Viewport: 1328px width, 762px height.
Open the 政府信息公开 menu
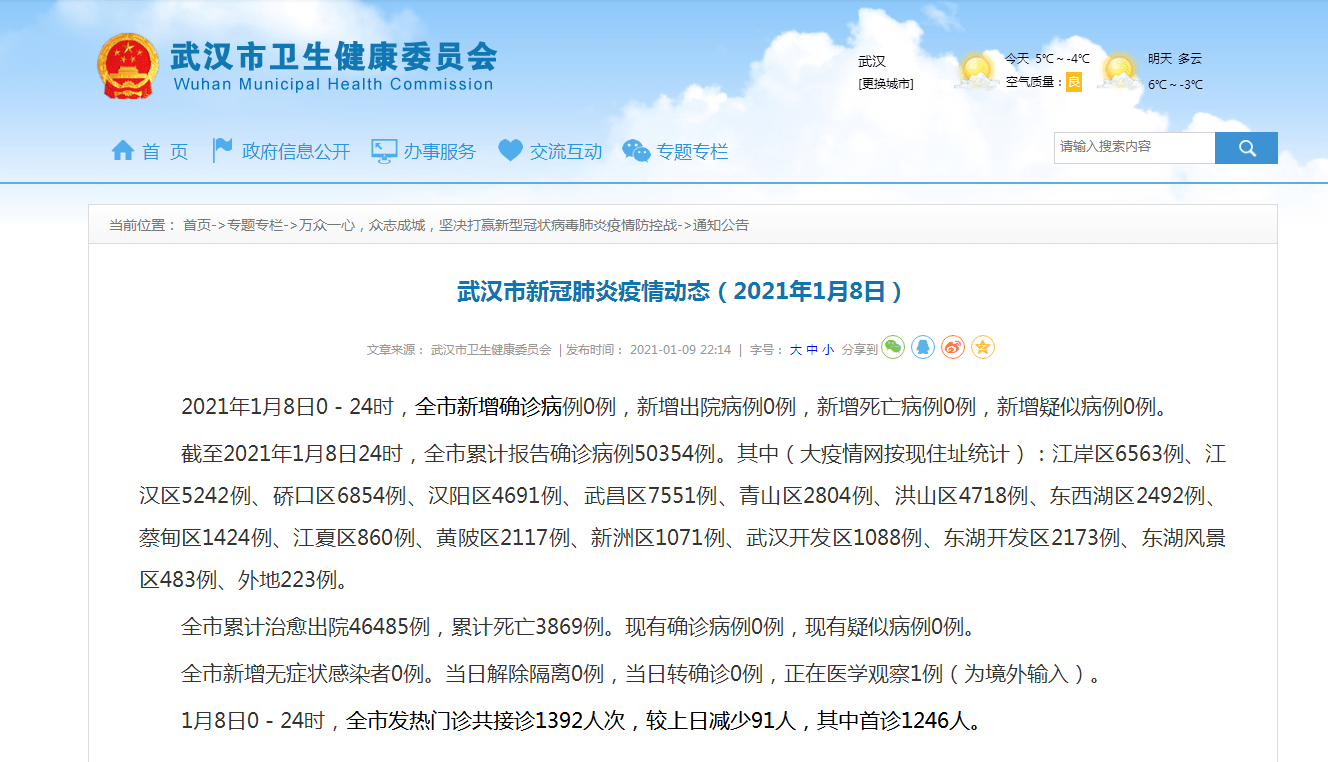[296, 152]
